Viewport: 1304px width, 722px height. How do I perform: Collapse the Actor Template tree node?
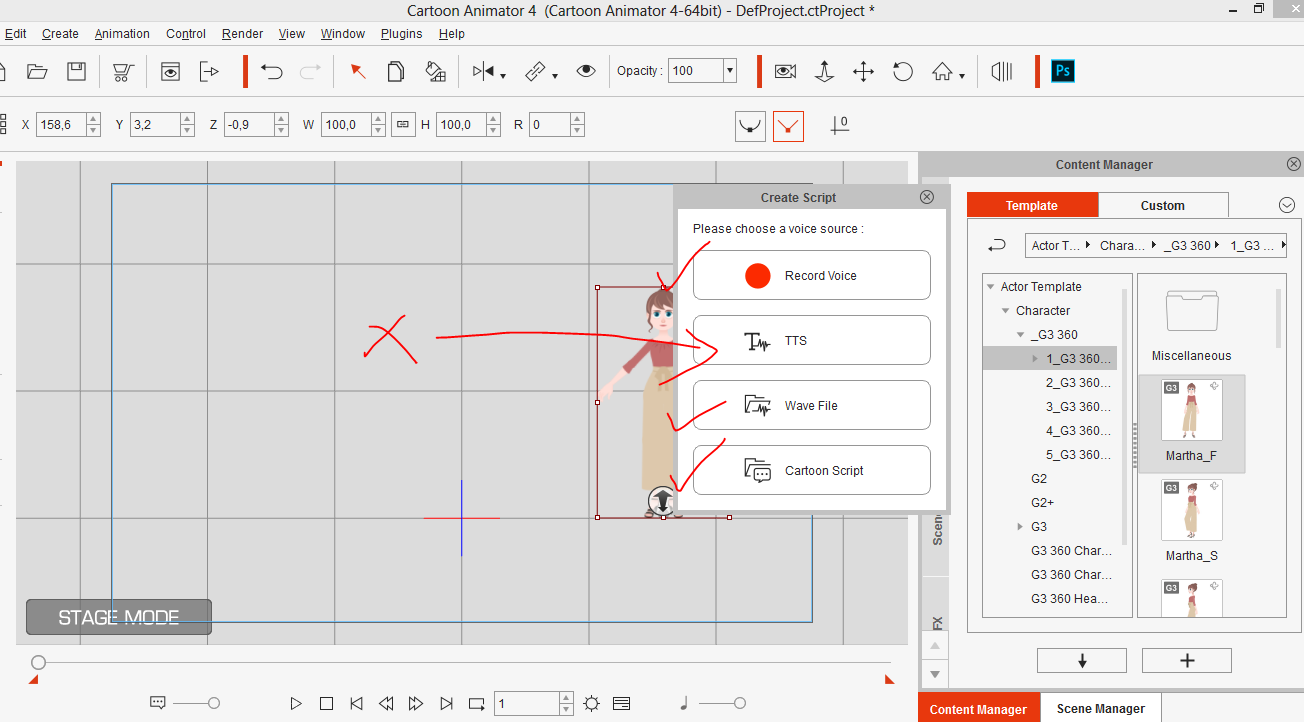991,287
